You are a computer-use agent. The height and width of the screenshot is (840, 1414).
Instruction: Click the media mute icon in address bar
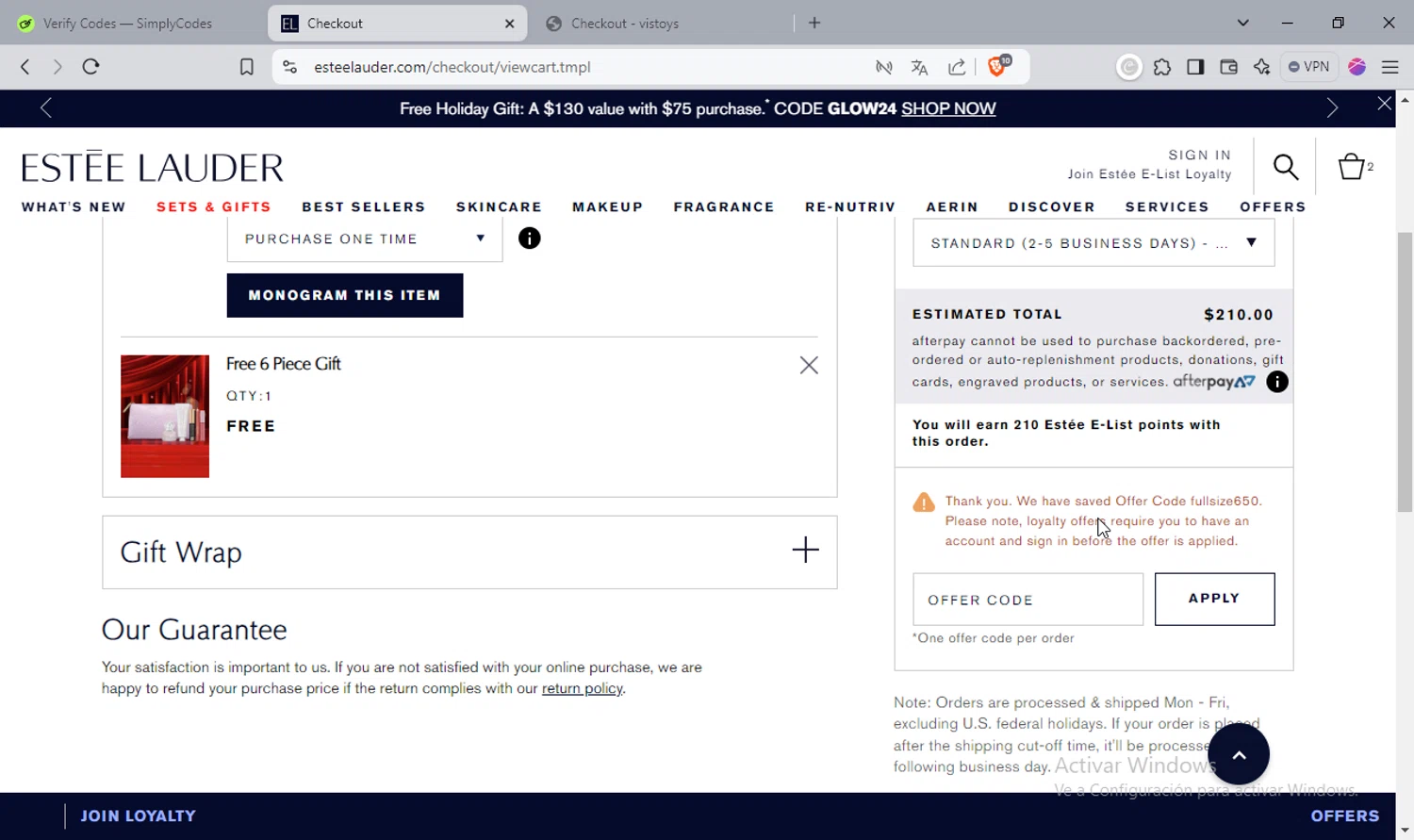tap(883, 67)
